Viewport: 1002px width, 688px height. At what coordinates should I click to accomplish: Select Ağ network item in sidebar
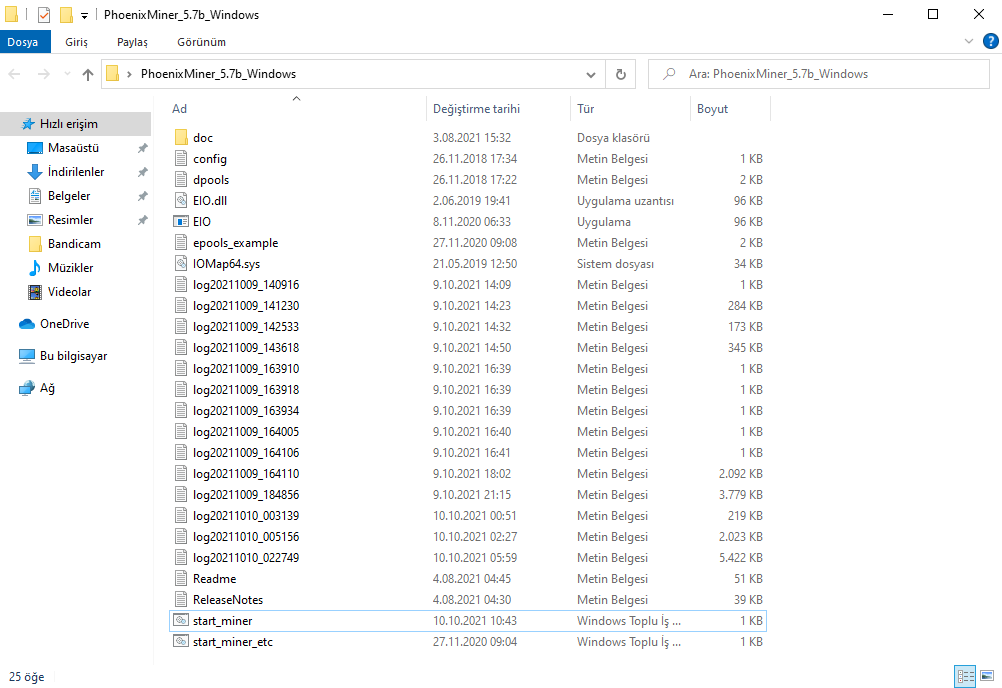(x=47, y=388)
